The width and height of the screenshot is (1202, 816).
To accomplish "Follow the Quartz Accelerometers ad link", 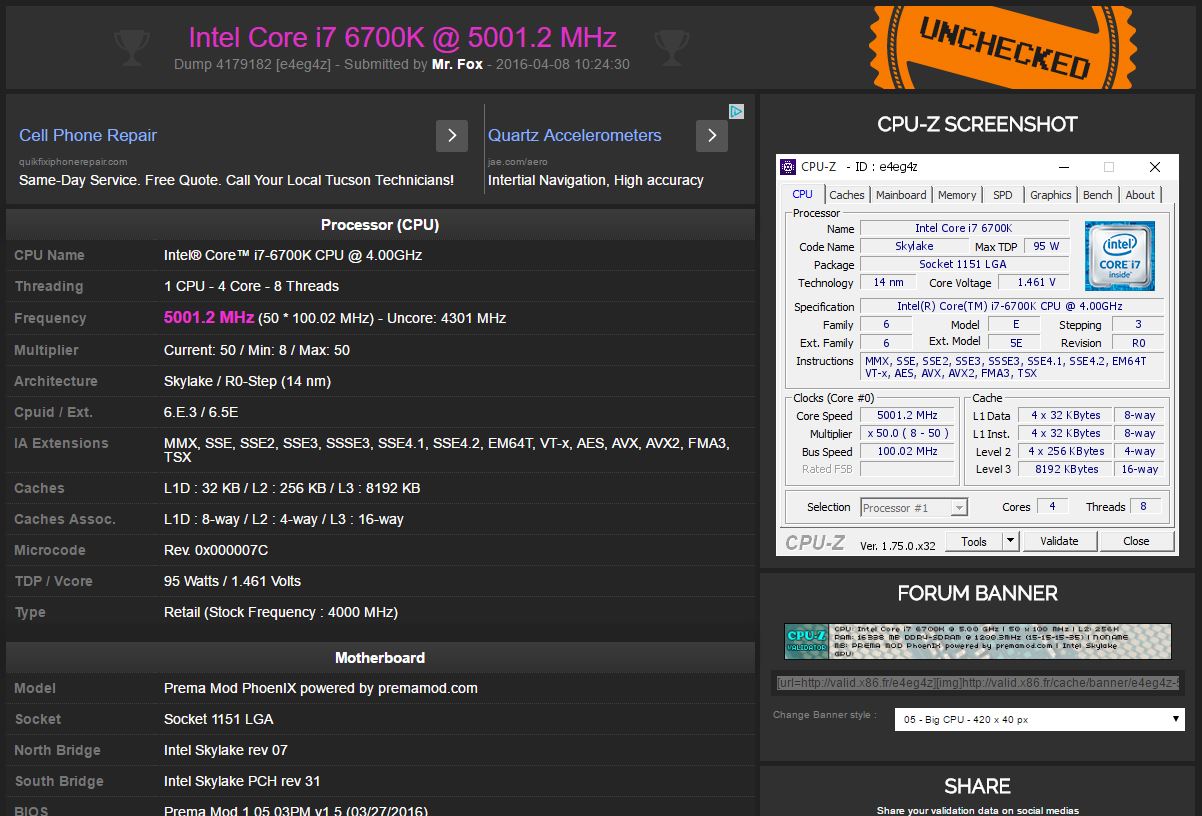I will 575,135.
